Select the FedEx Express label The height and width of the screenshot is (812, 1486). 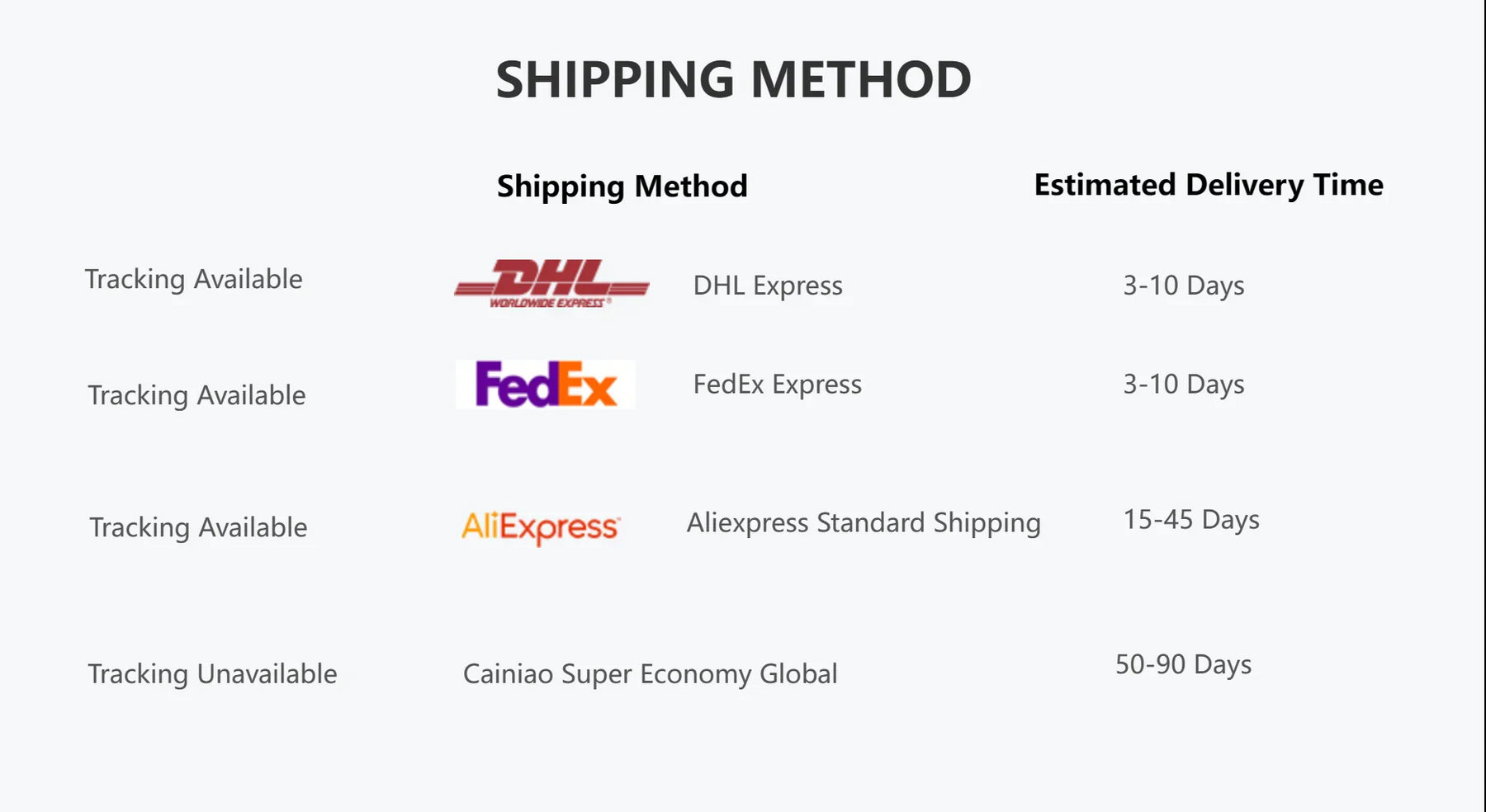[777, 385]
